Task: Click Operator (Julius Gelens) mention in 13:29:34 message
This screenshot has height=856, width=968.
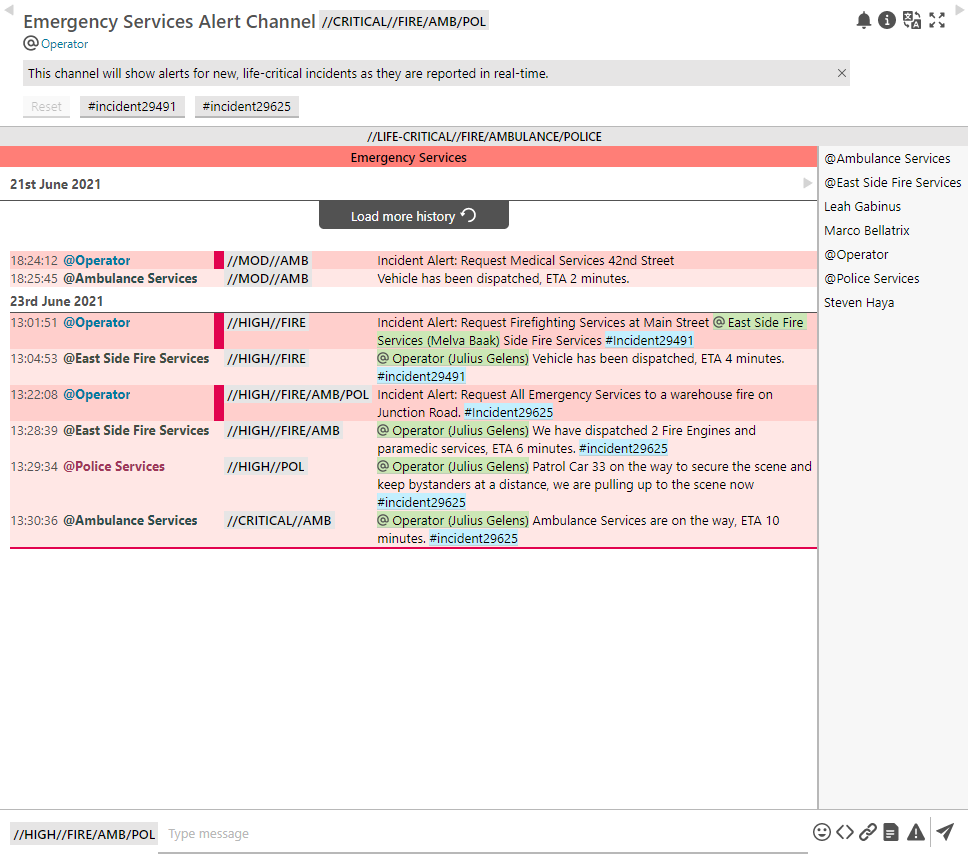Action: (453, 467)
